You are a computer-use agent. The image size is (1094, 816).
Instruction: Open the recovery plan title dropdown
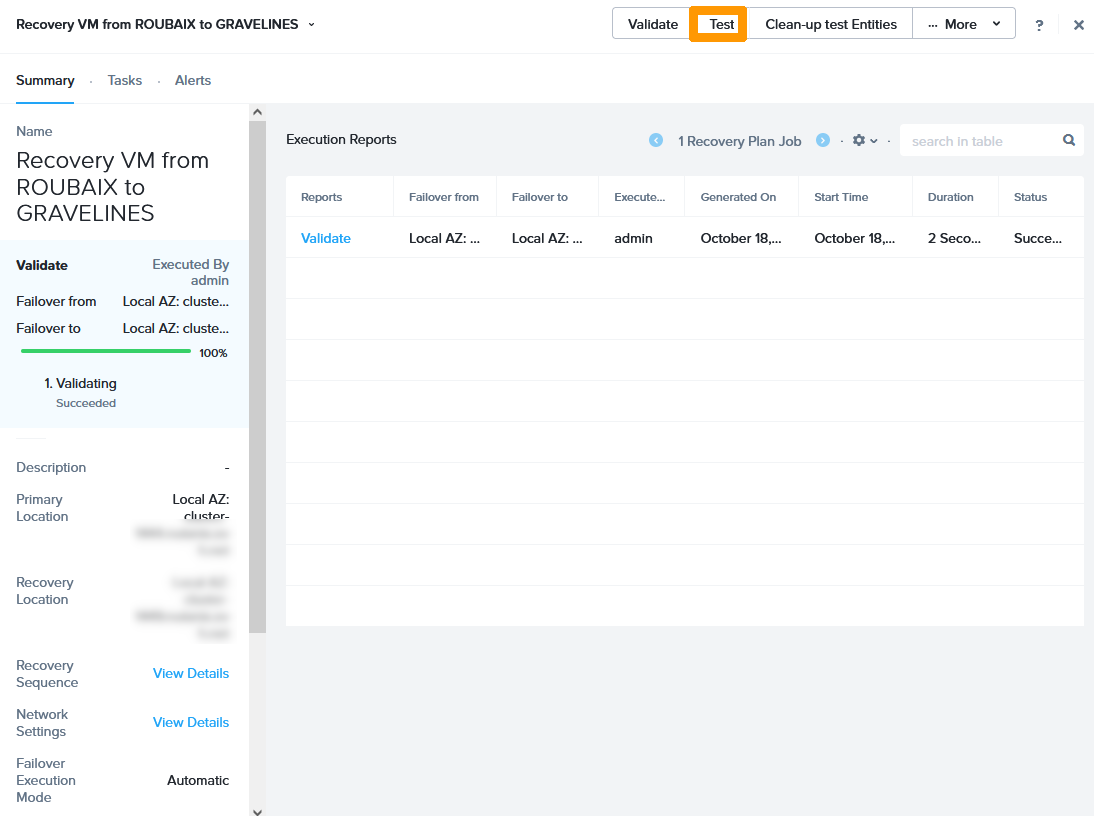coord(311,24)
